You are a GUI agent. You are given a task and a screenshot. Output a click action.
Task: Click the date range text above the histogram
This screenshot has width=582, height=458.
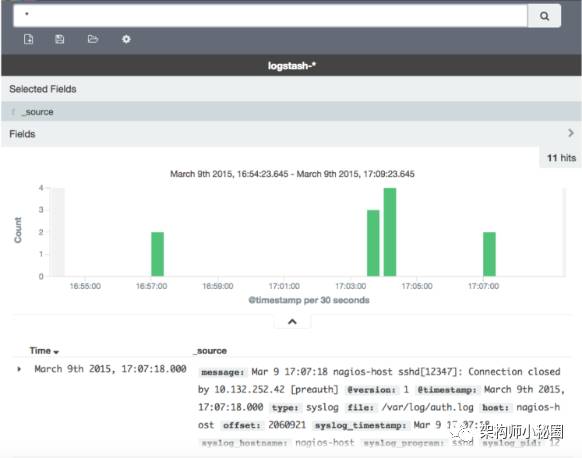(x=292, y=174)
